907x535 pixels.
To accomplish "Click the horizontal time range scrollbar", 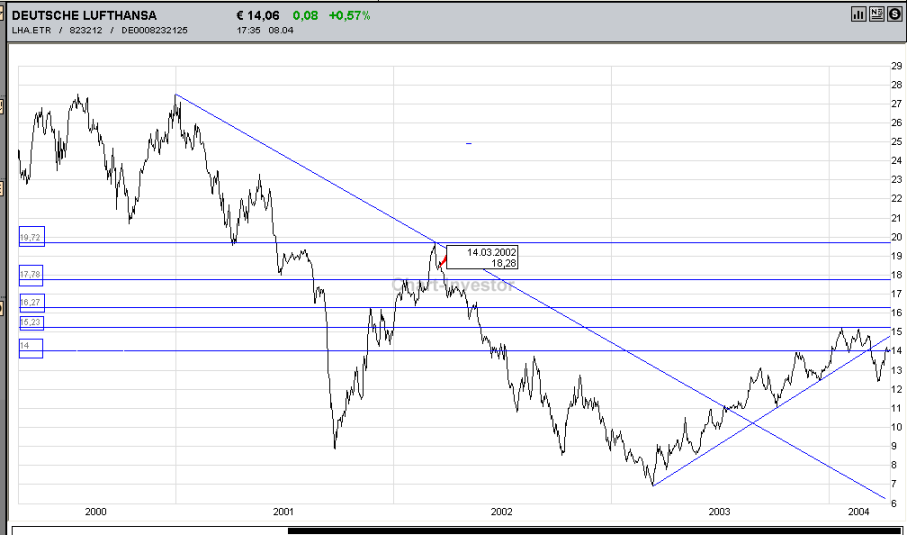I will (x=457, y=530).
